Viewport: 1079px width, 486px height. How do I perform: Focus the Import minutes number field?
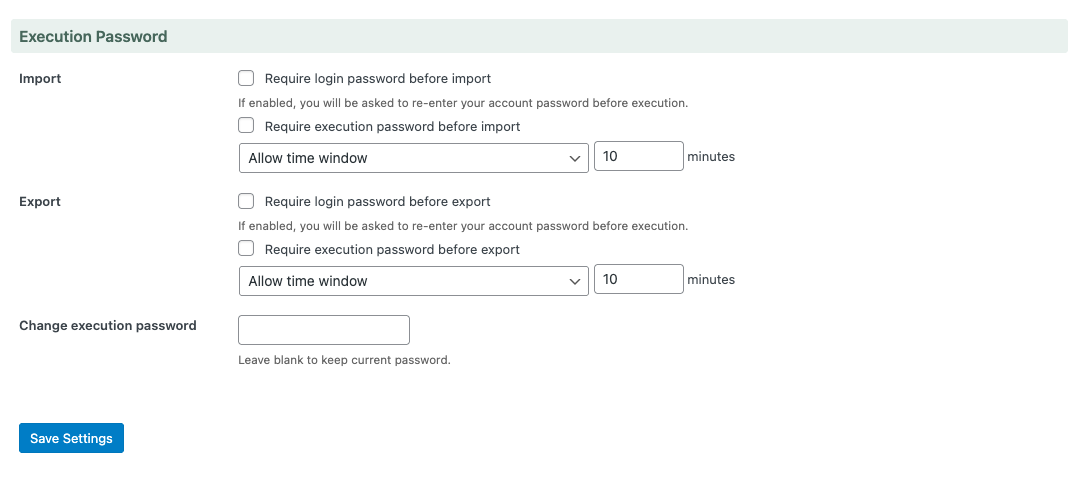638,157
